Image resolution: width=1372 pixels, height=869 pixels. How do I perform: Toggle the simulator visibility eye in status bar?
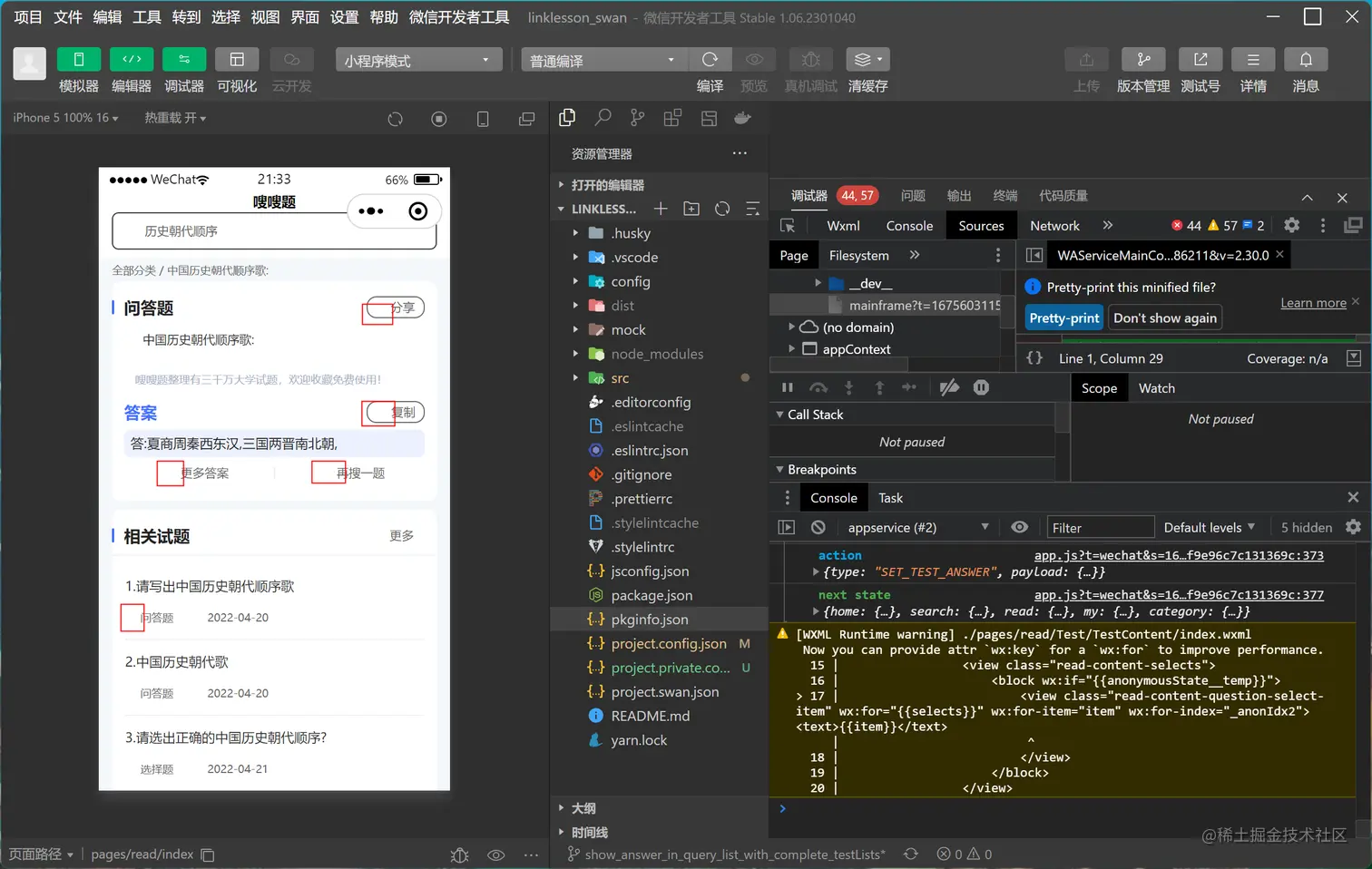pyautogui.click(x=495, y=854)
